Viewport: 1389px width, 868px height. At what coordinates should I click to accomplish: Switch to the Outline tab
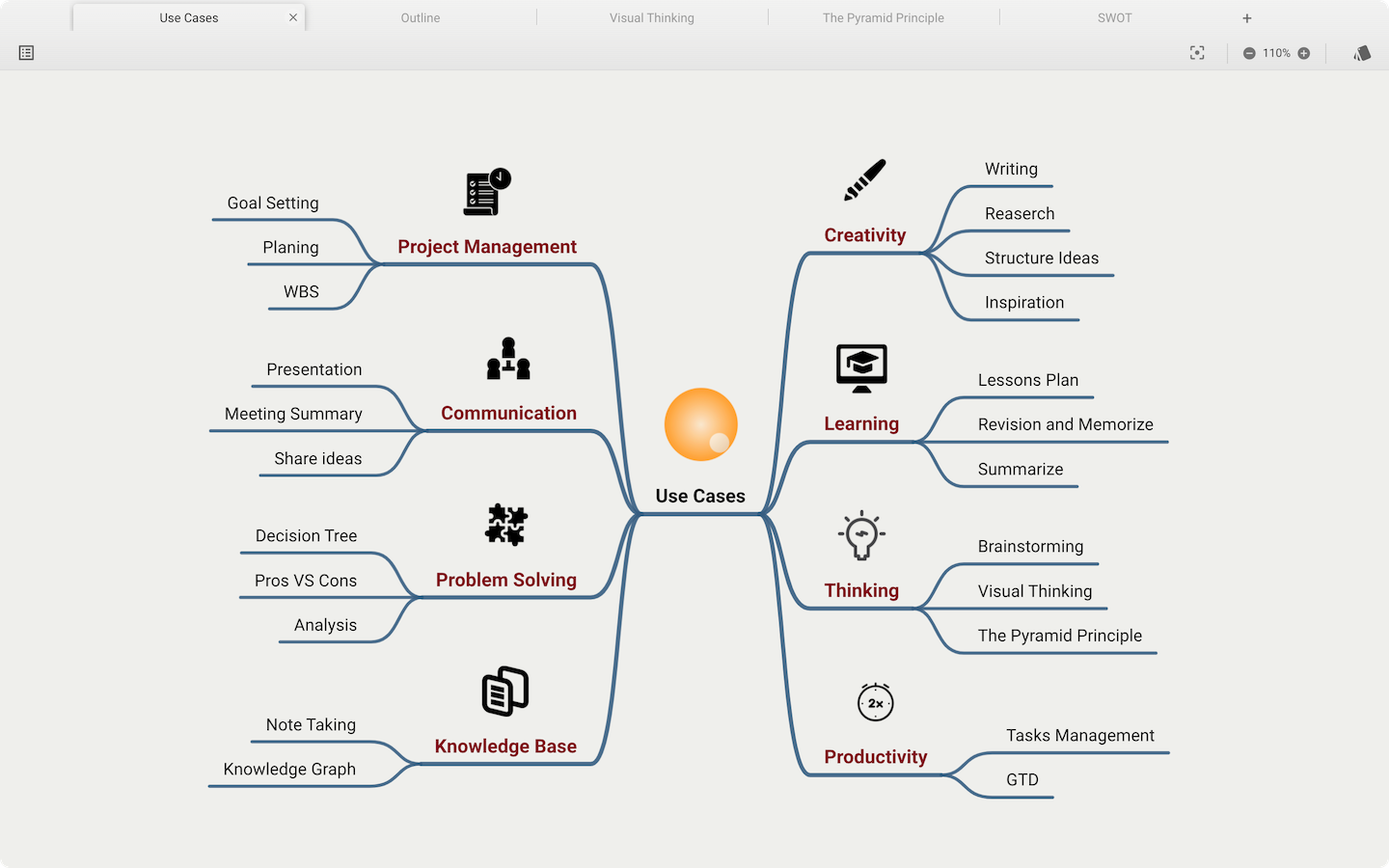pyautogui.click(x=421, y=18)
